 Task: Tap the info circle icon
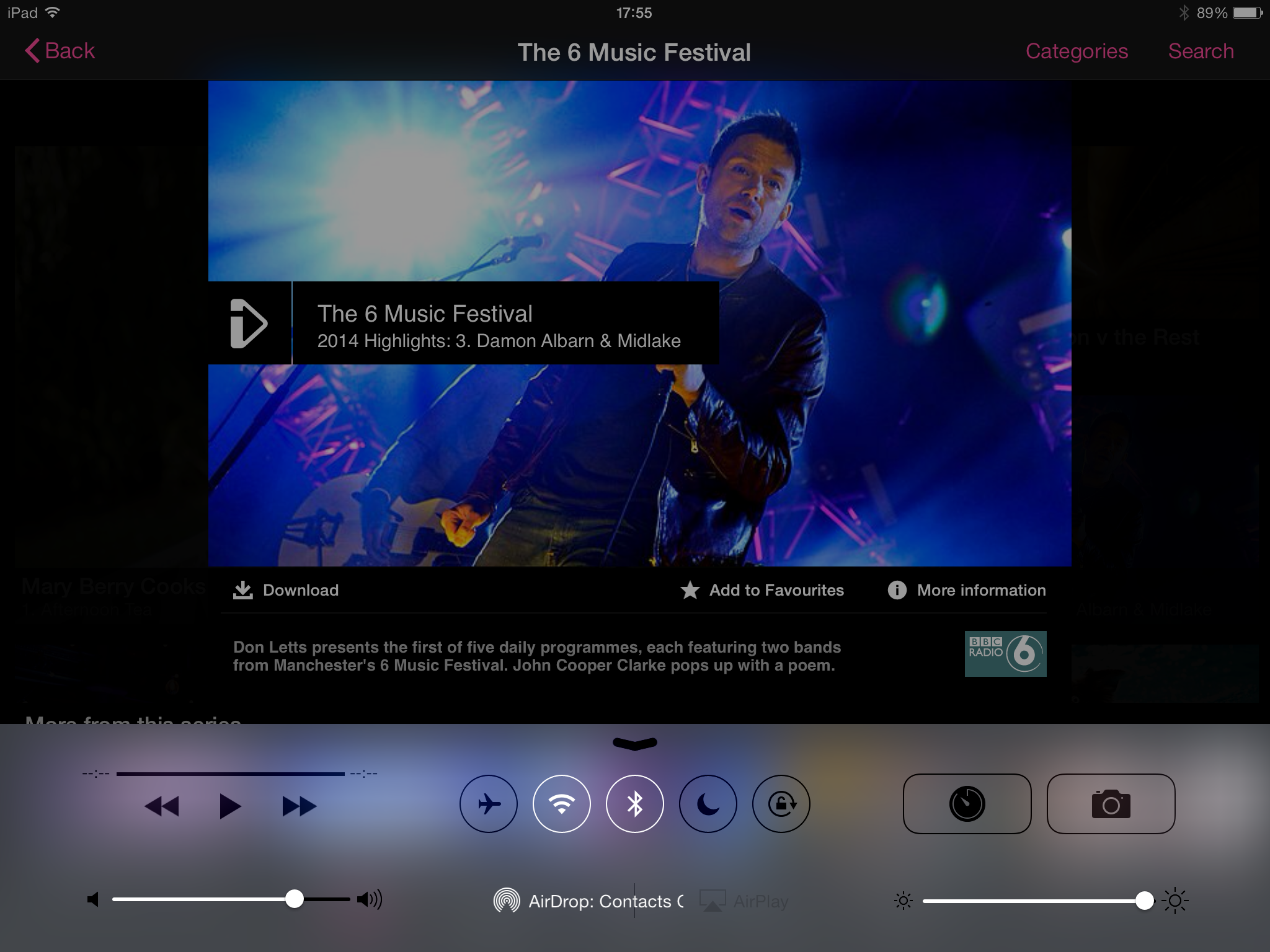click(897, 590)
